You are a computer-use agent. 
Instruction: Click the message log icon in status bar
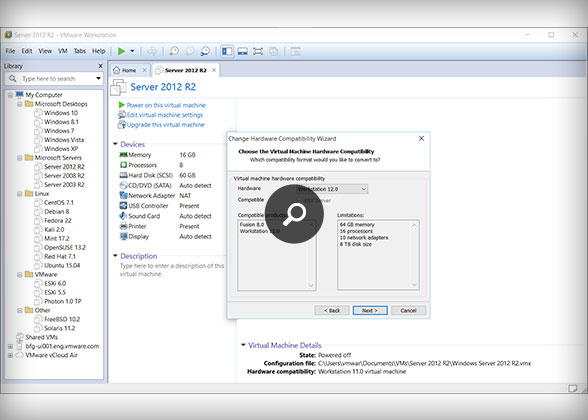[x=573, y=388]
